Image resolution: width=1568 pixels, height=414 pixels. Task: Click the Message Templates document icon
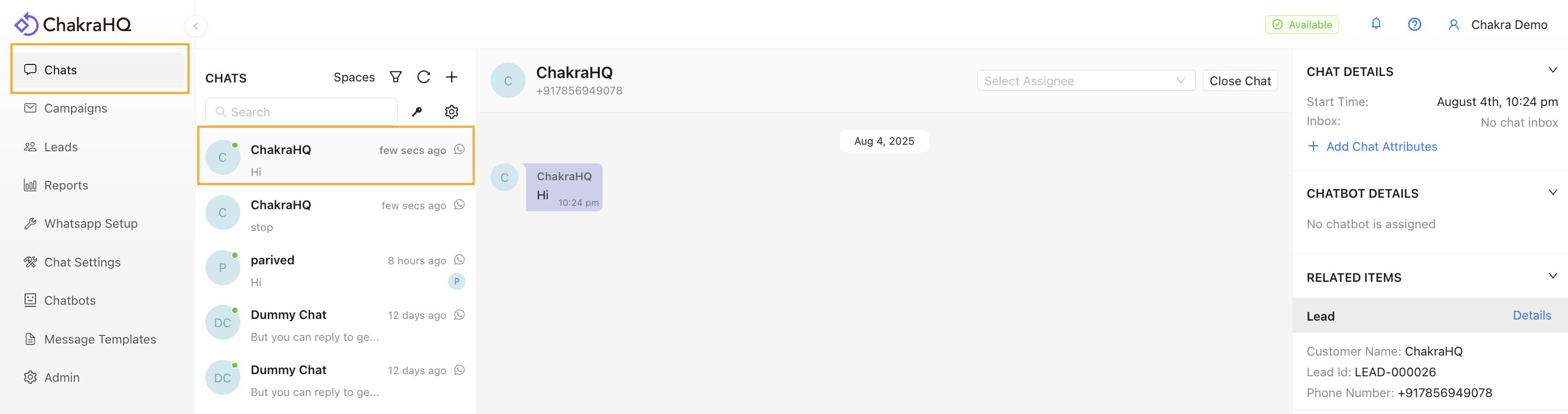coord(30,339)
